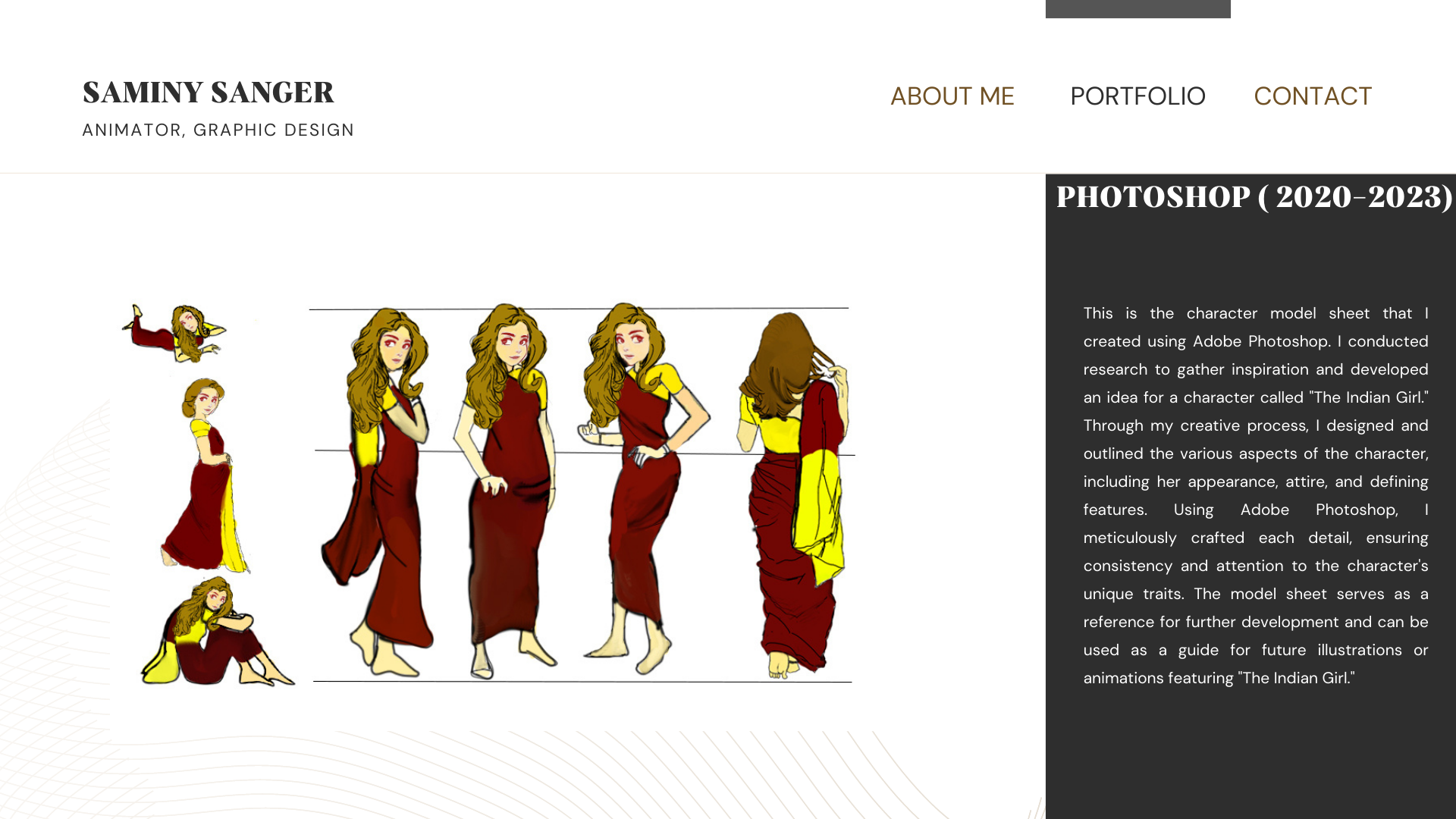This screenshot has width=1456, height=819.
Task: Click the back-view character figure
Action: point(795,494)
